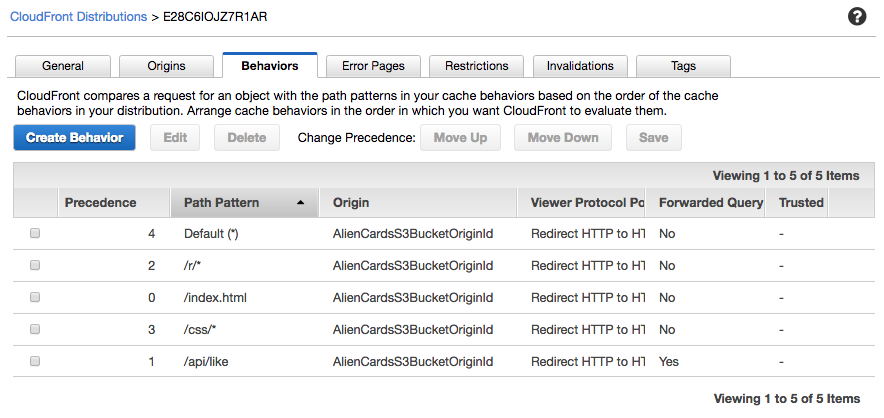Follow the CloudFront Distributions breadcrumb link
This screenshot has width=884, height=418.
click(78, 17)
